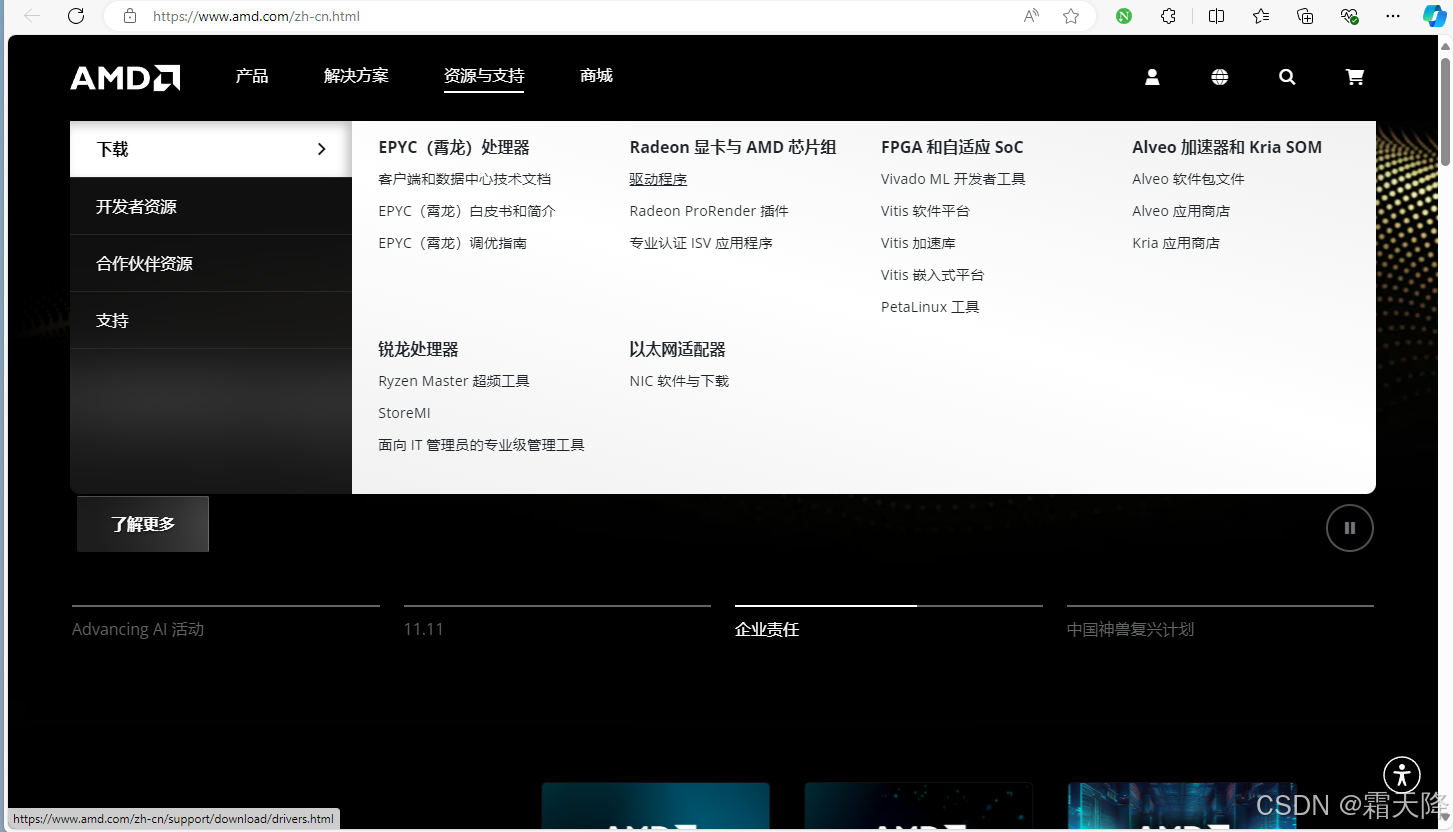The height and width of the screenshot is (832, 1453).
Task: Open Ryzen Master 超频工具 link
Action: point(454,381)
